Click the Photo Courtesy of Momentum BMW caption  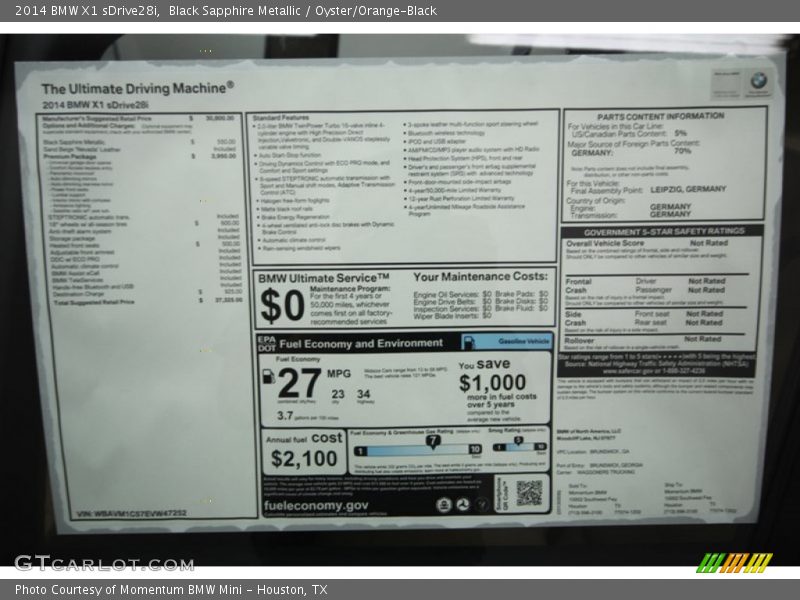(171, 590)
